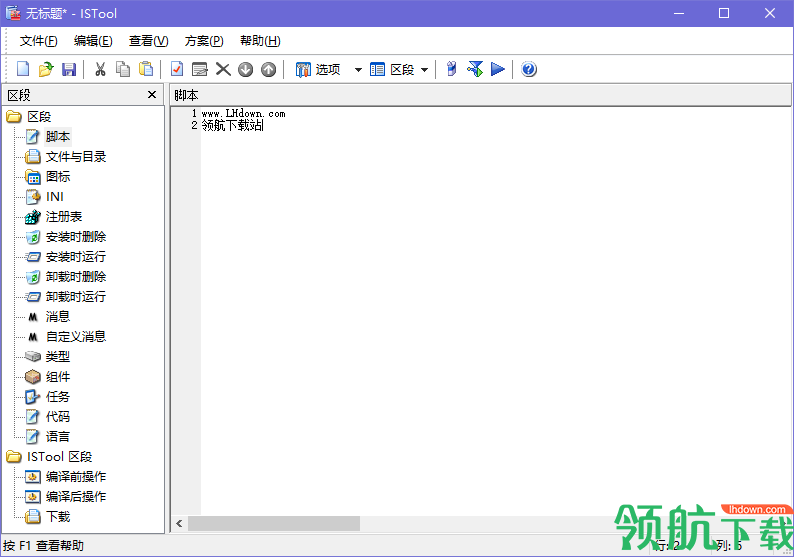The height and width of the screenshot is (557, 794).
Task: Click horizontal scrollbar left arrow
Action: point(179,523)
